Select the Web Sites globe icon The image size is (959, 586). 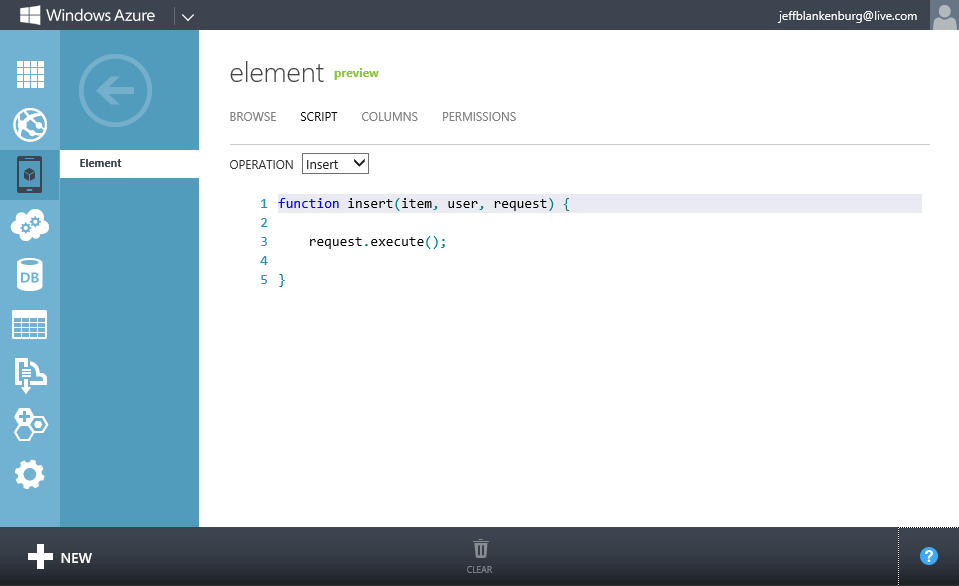pos(30,125)
